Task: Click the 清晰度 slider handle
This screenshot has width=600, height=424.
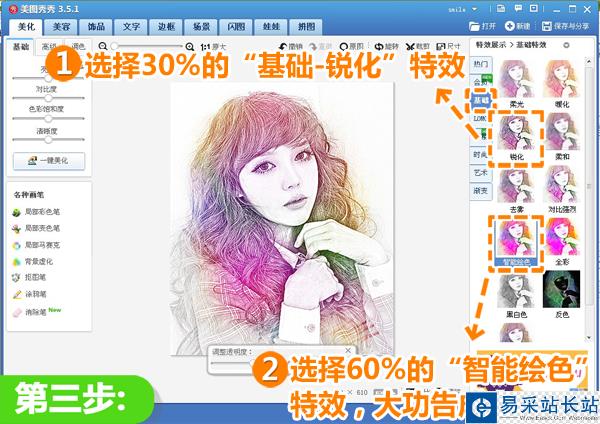Action: 48,139
